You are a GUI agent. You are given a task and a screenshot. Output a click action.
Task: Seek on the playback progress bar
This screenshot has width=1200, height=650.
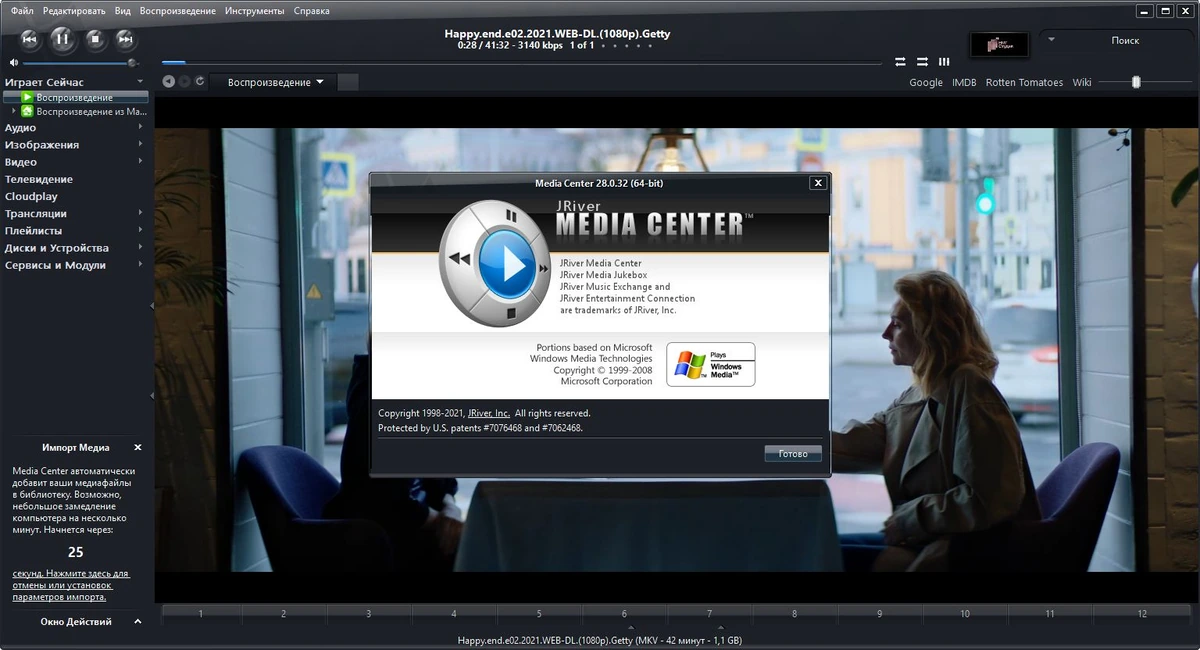[x=521, y=62]
